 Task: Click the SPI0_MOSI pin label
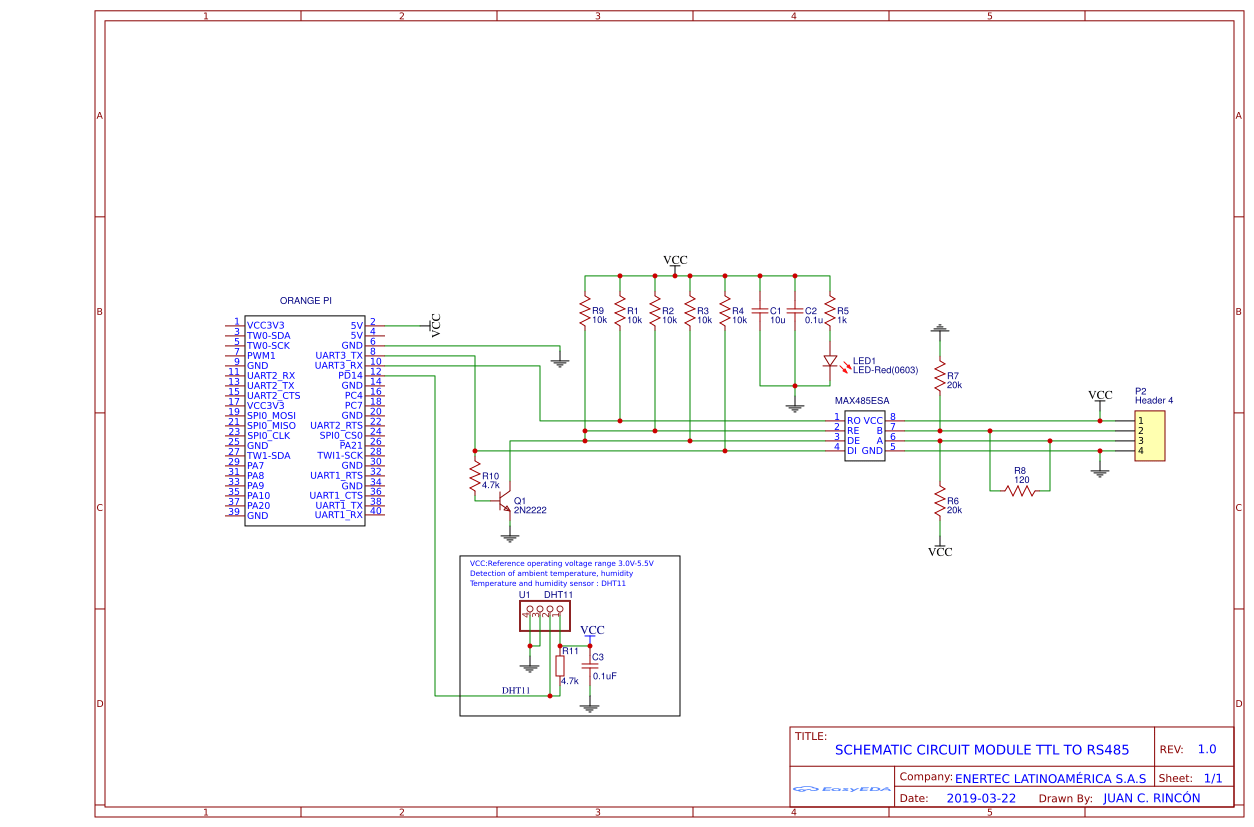[x=271, y=415]
